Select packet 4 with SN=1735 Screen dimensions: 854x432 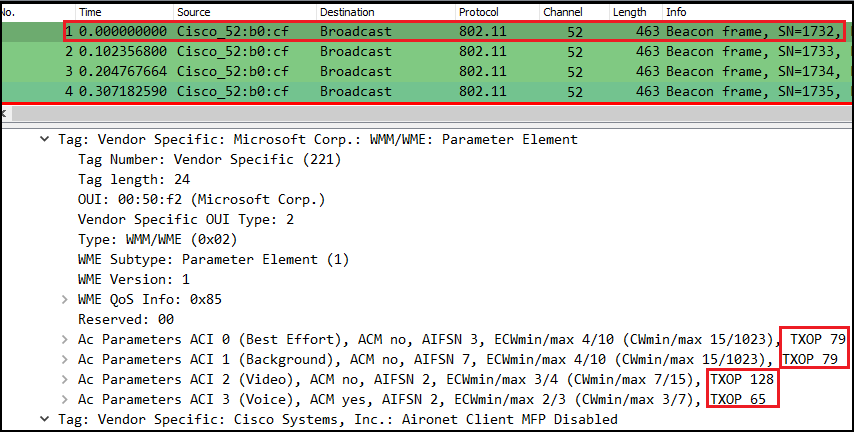[400, 91]
